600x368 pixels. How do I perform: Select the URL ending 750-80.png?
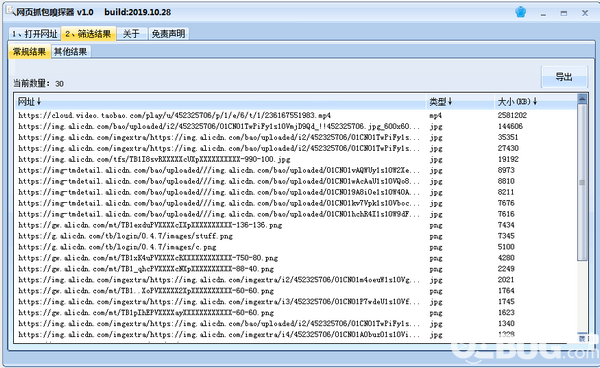coord(295,258)
